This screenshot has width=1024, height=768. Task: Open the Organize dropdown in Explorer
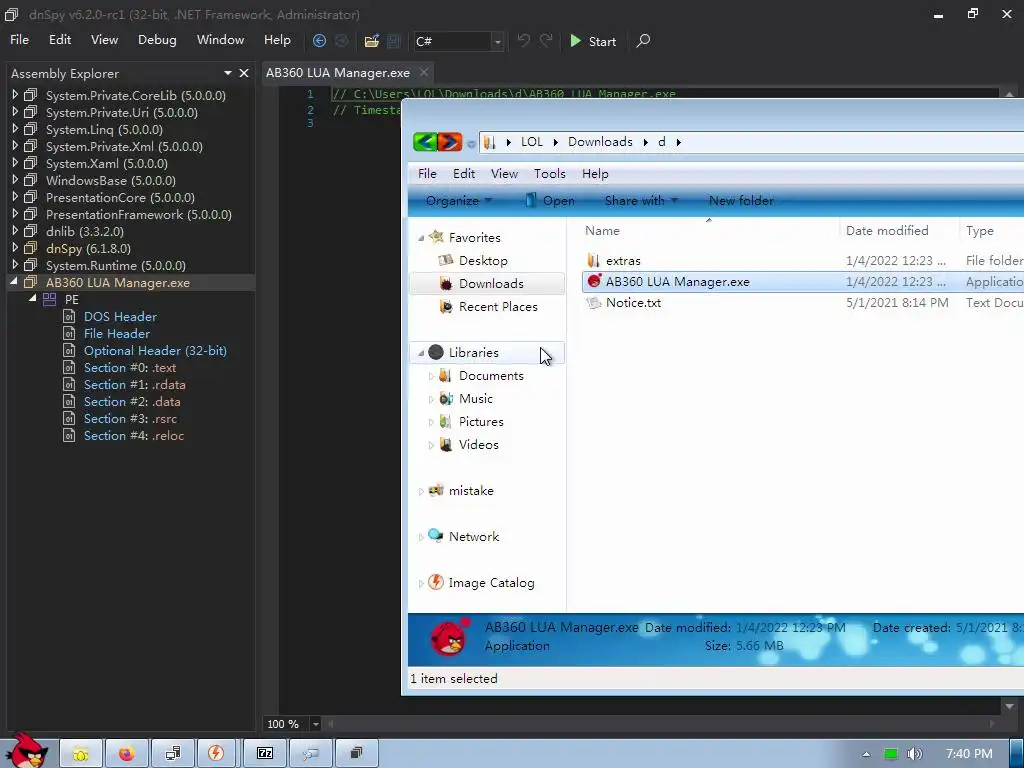(x=458, y=200)
